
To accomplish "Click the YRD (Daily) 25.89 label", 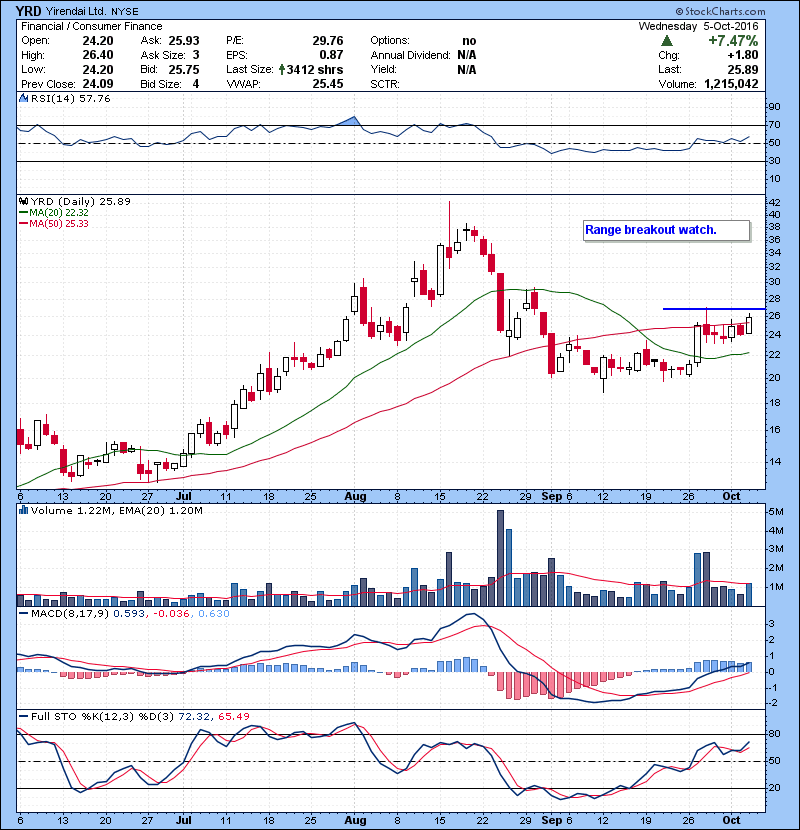I will (x=80, y=201).
